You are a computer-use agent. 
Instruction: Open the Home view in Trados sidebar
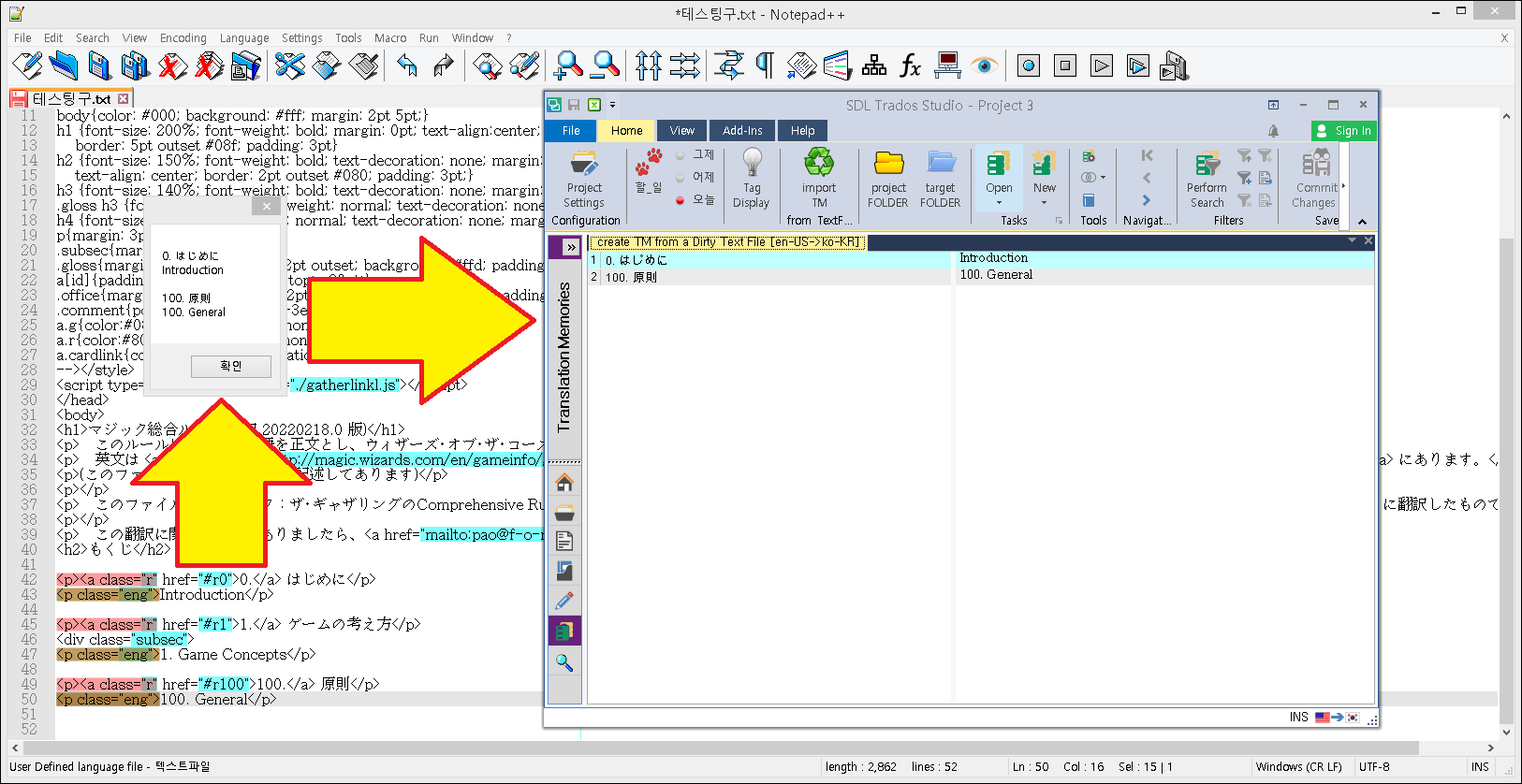pyautogui.click(x=564, y=483)
